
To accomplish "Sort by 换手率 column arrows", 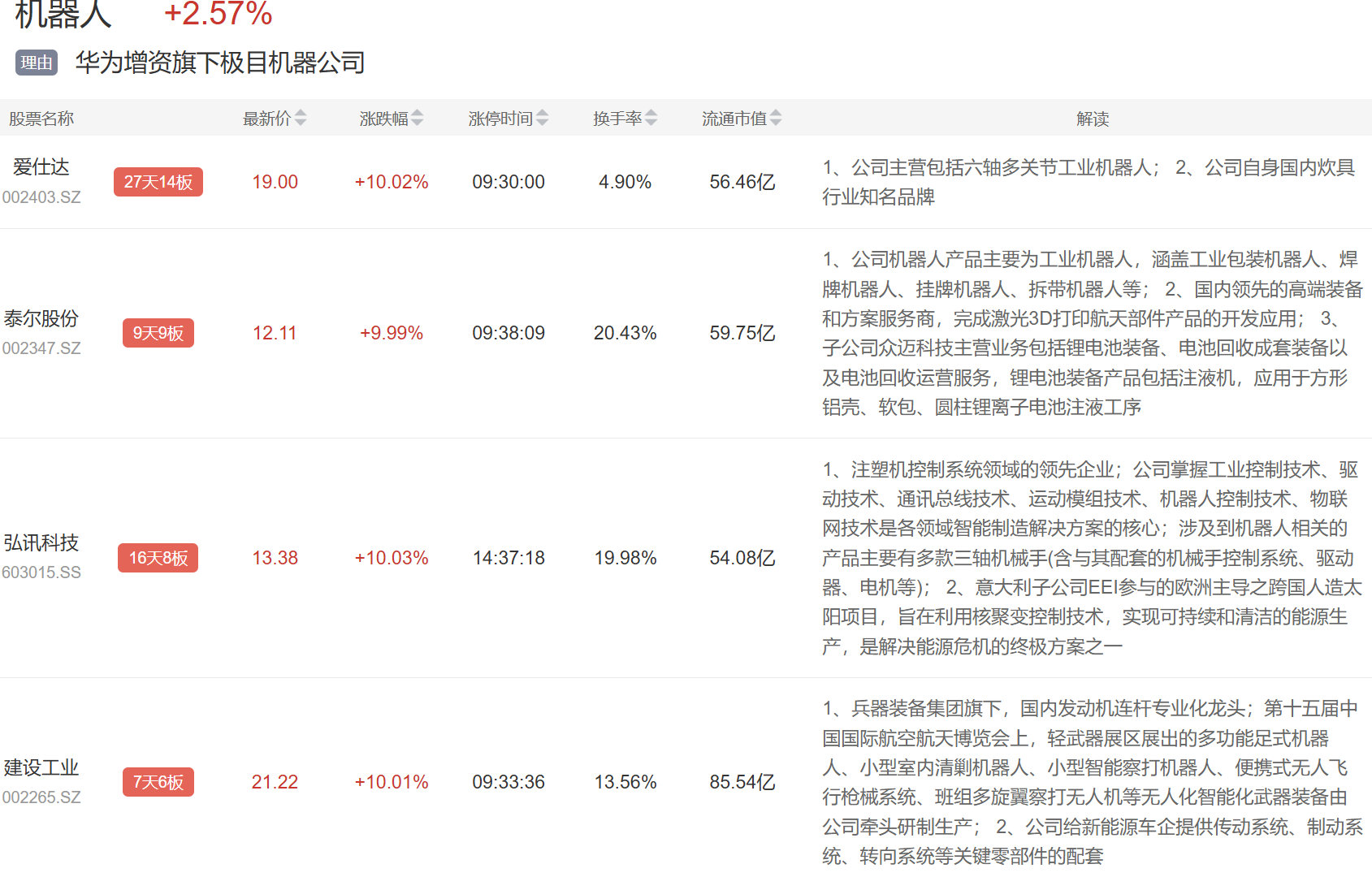I will click(x=651, y=119).
